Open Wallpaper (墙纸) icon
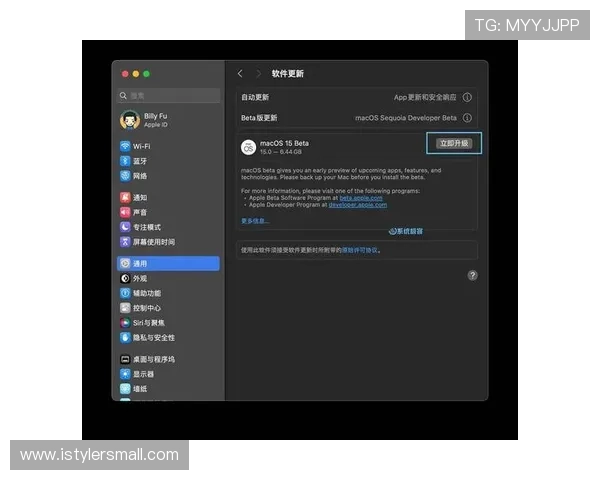Screen dimensions: 600x480 click(125, 389)
